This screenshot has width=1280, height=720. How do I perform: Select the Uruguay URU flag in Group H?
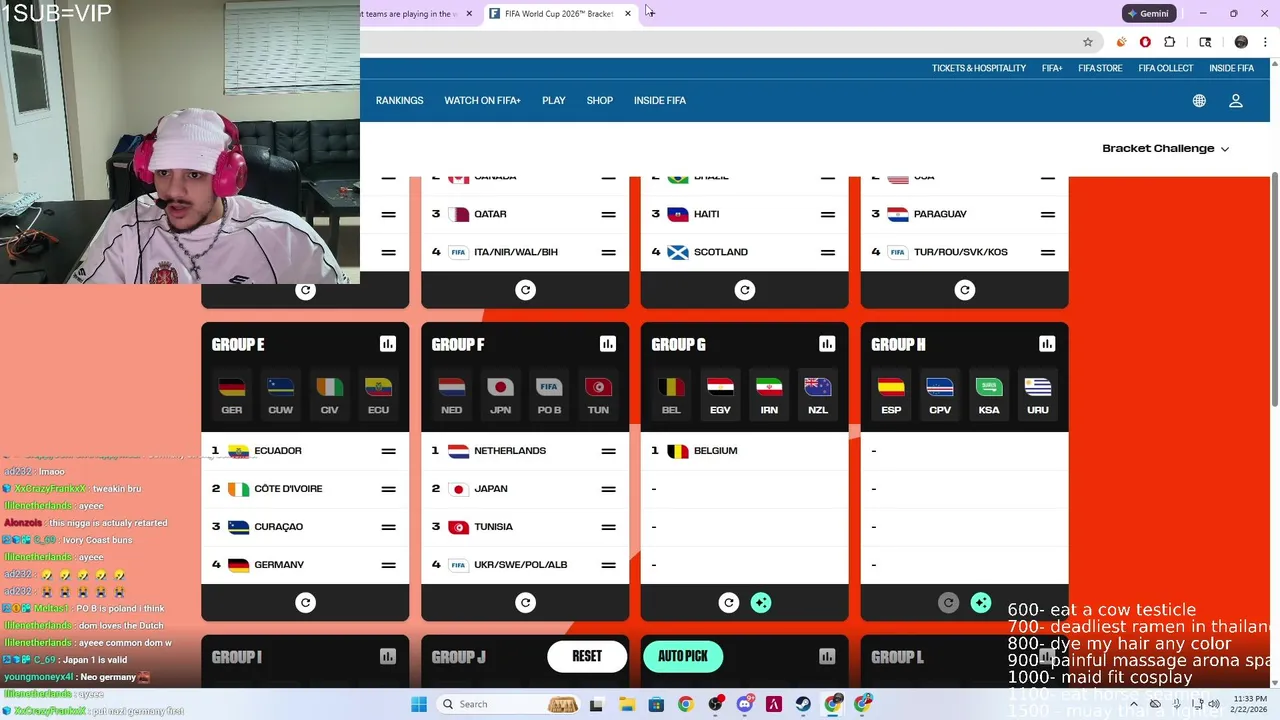pyautogui.click(x=1038, y=395)
